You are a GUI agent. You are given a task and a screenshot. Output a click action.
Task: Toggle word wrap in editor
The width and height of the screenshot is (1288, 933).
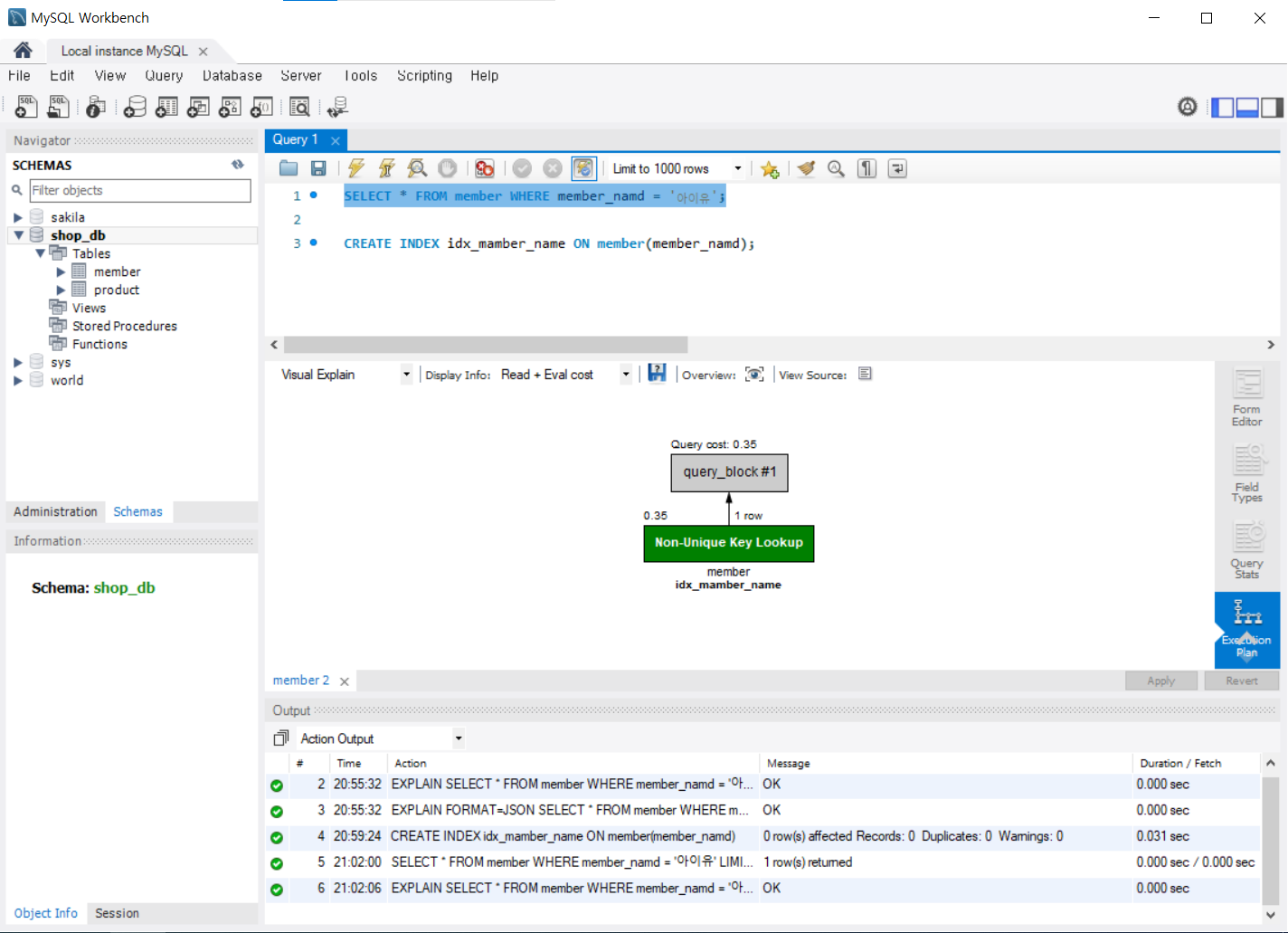(897, 168)
